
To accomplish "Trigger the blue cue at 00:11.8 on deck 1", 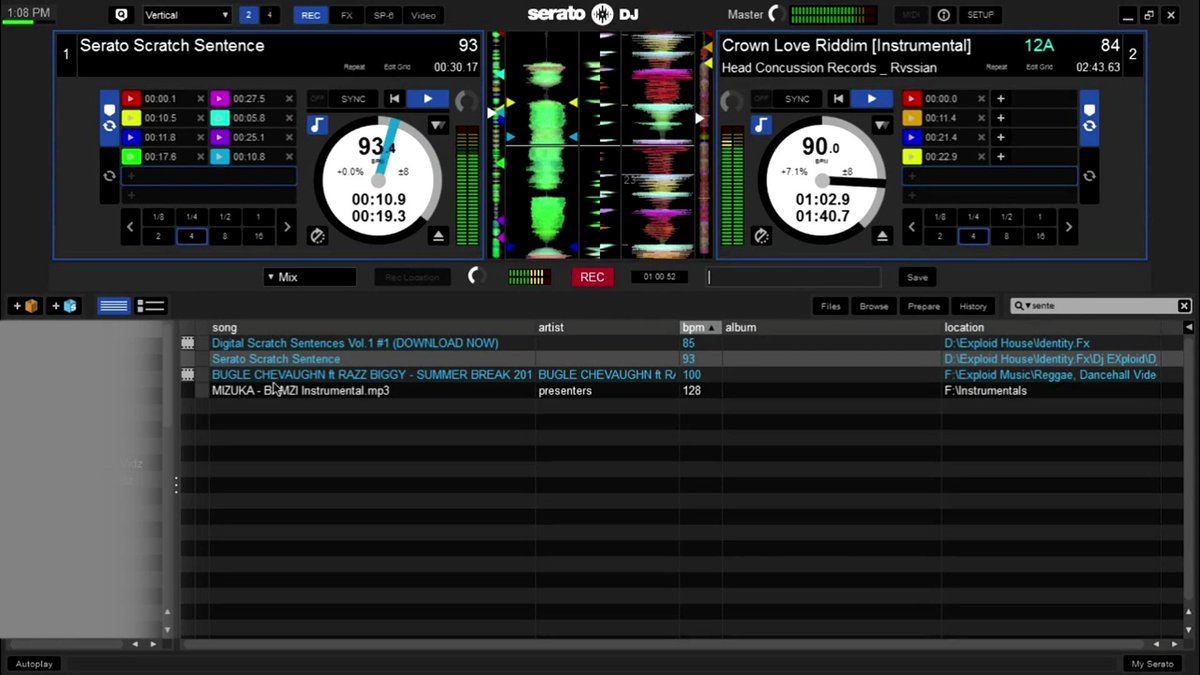I will click(x=131, y=137).
